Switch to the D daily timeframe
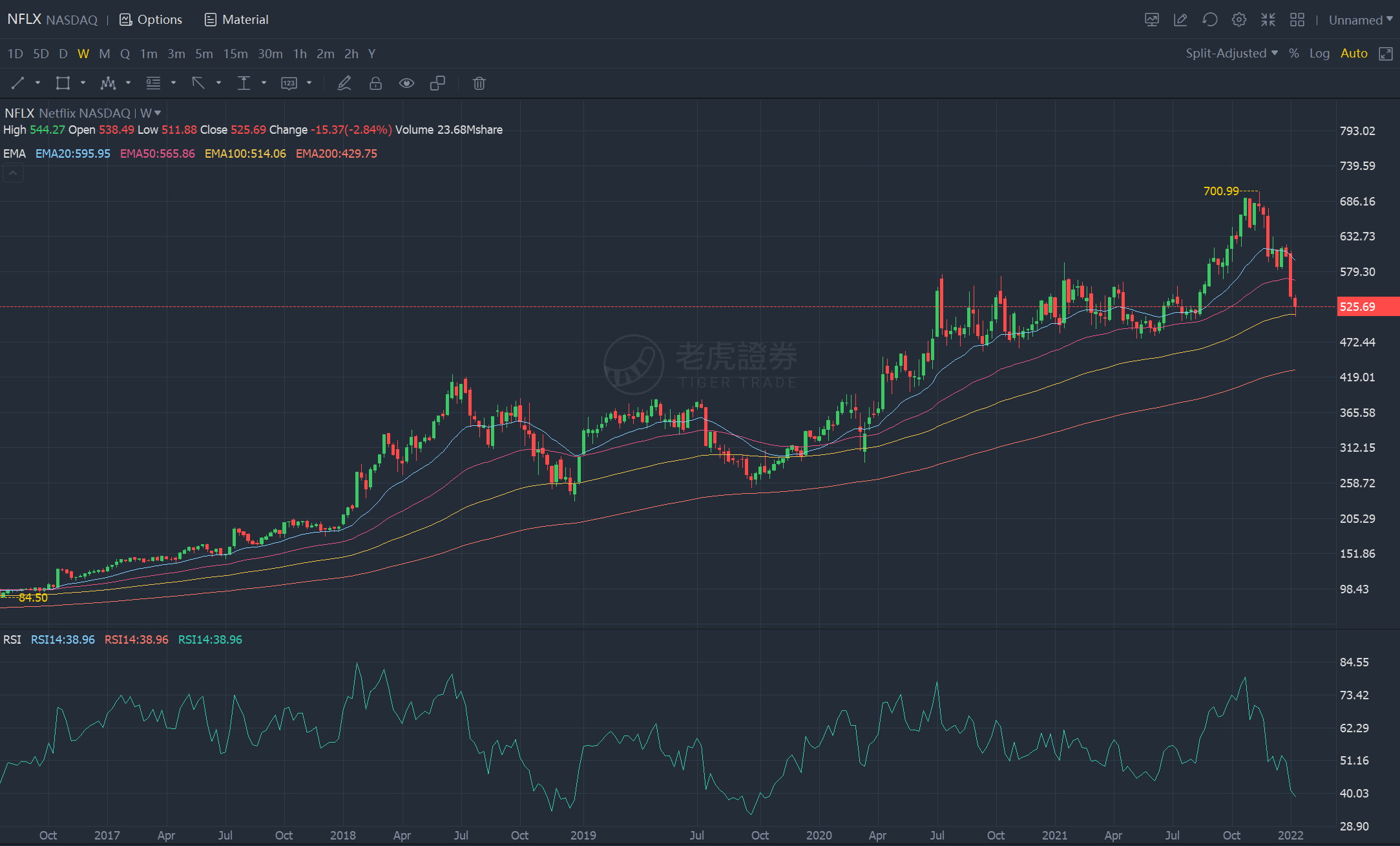This screenshot has height=846, width=1400. tap(63, 54)
